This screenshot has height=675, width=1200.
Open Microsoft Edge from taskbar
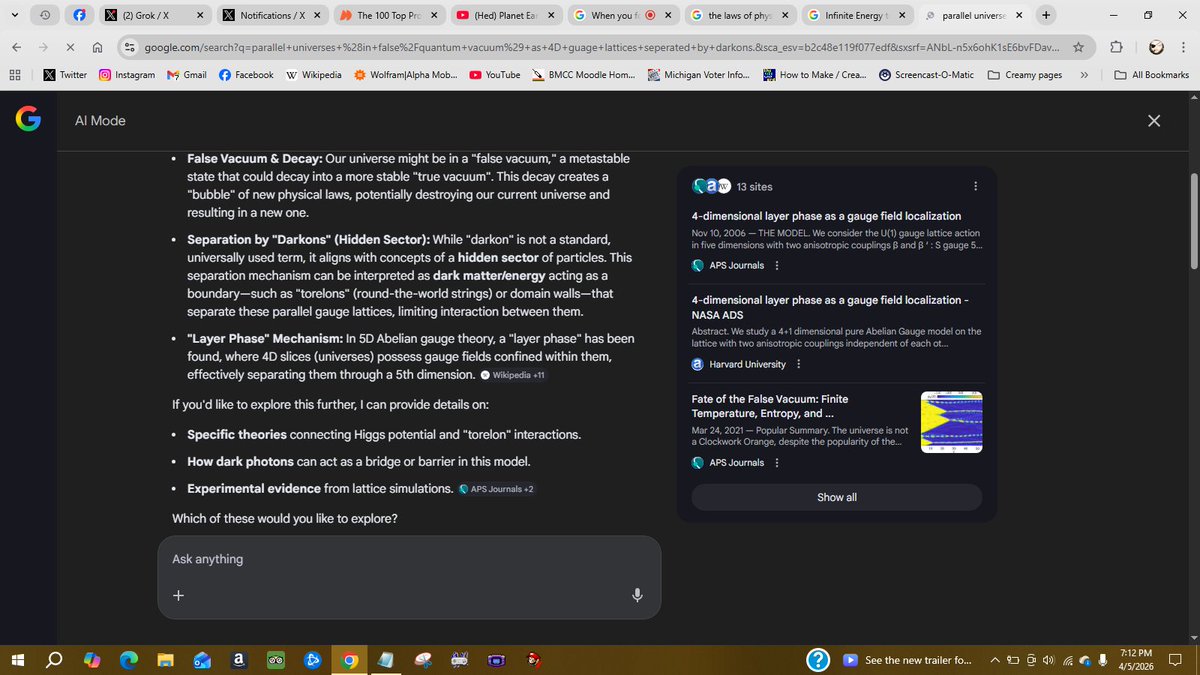click(x=129, y=659)
